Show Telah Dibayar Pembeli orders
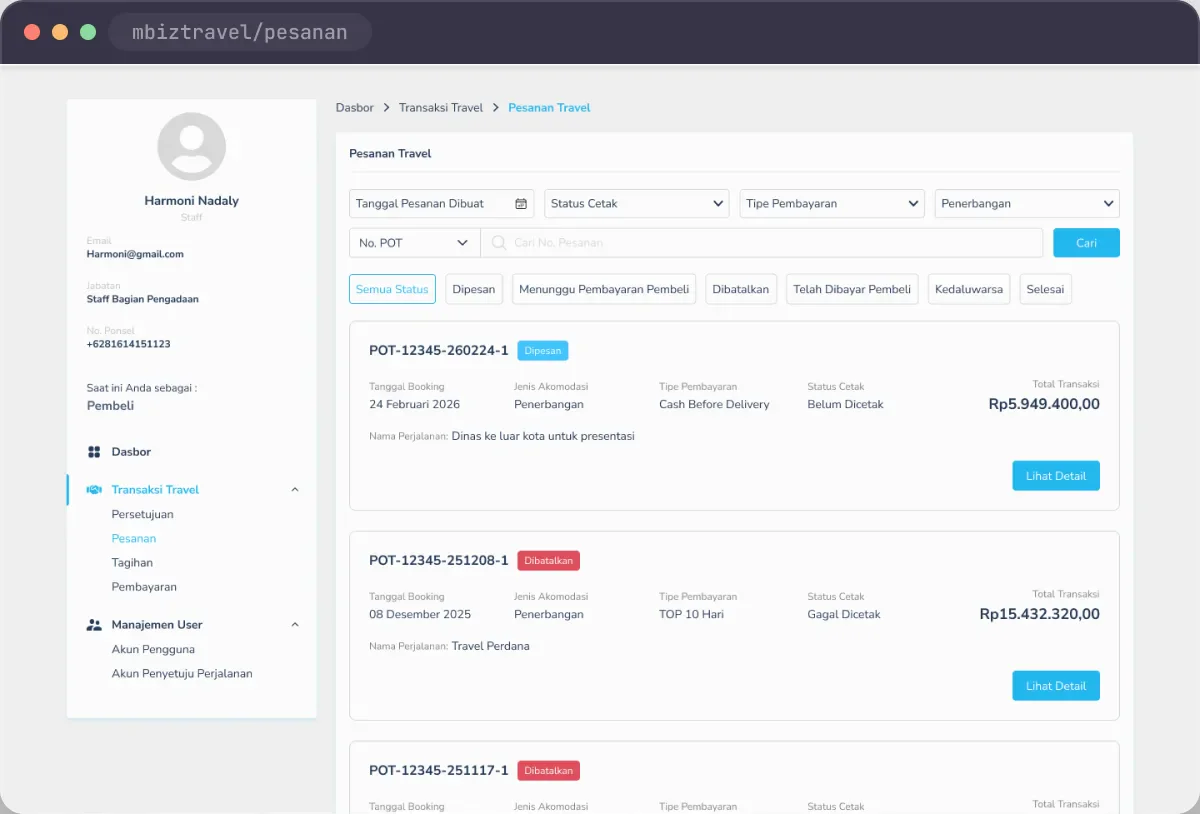 852,289
